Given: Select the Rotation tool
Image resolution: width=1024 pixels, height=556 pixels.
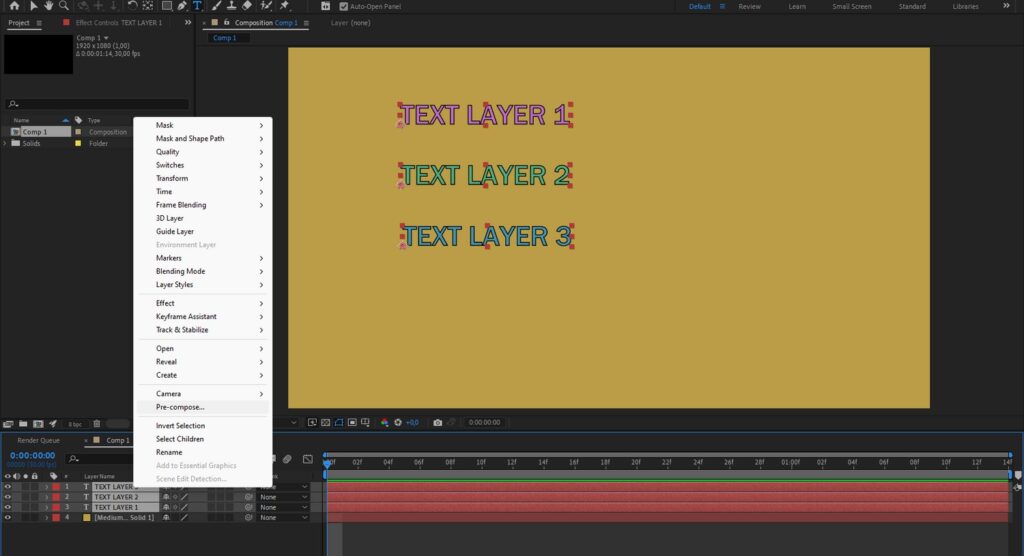Looking at the screenshot, I should pos(133,6).
